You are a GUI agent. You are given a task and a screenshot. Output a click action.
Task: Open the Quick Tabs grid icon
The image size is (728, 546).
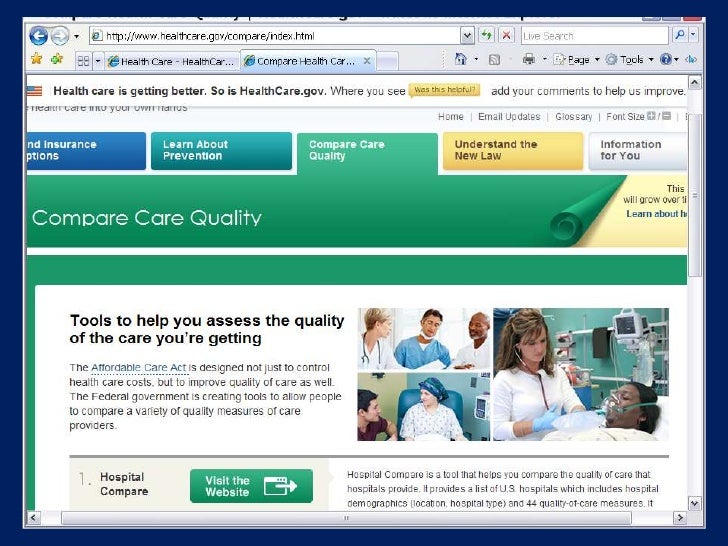(84, 61)
